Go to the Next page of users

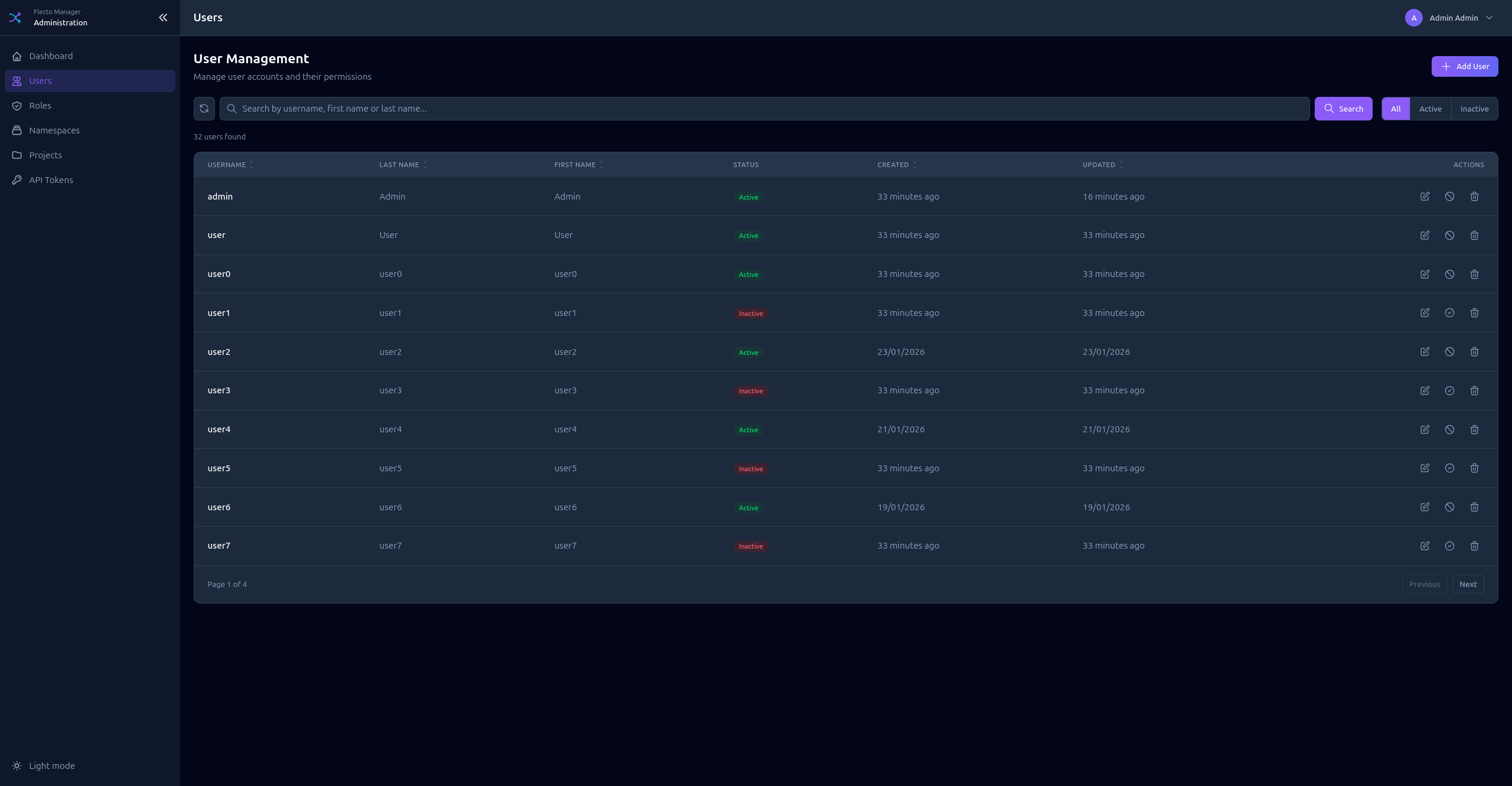coord(1468,583)
